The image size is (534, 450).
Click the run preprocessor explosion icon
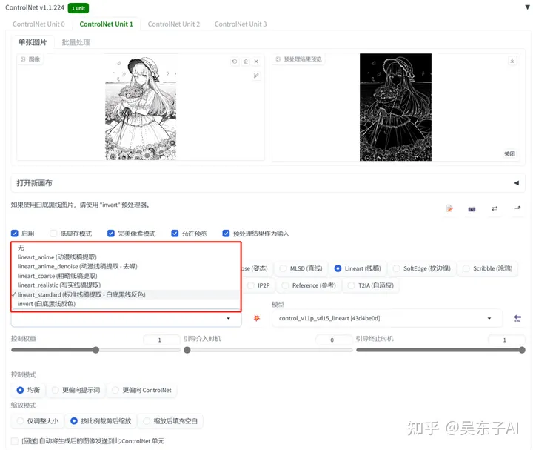pos(257,318)
